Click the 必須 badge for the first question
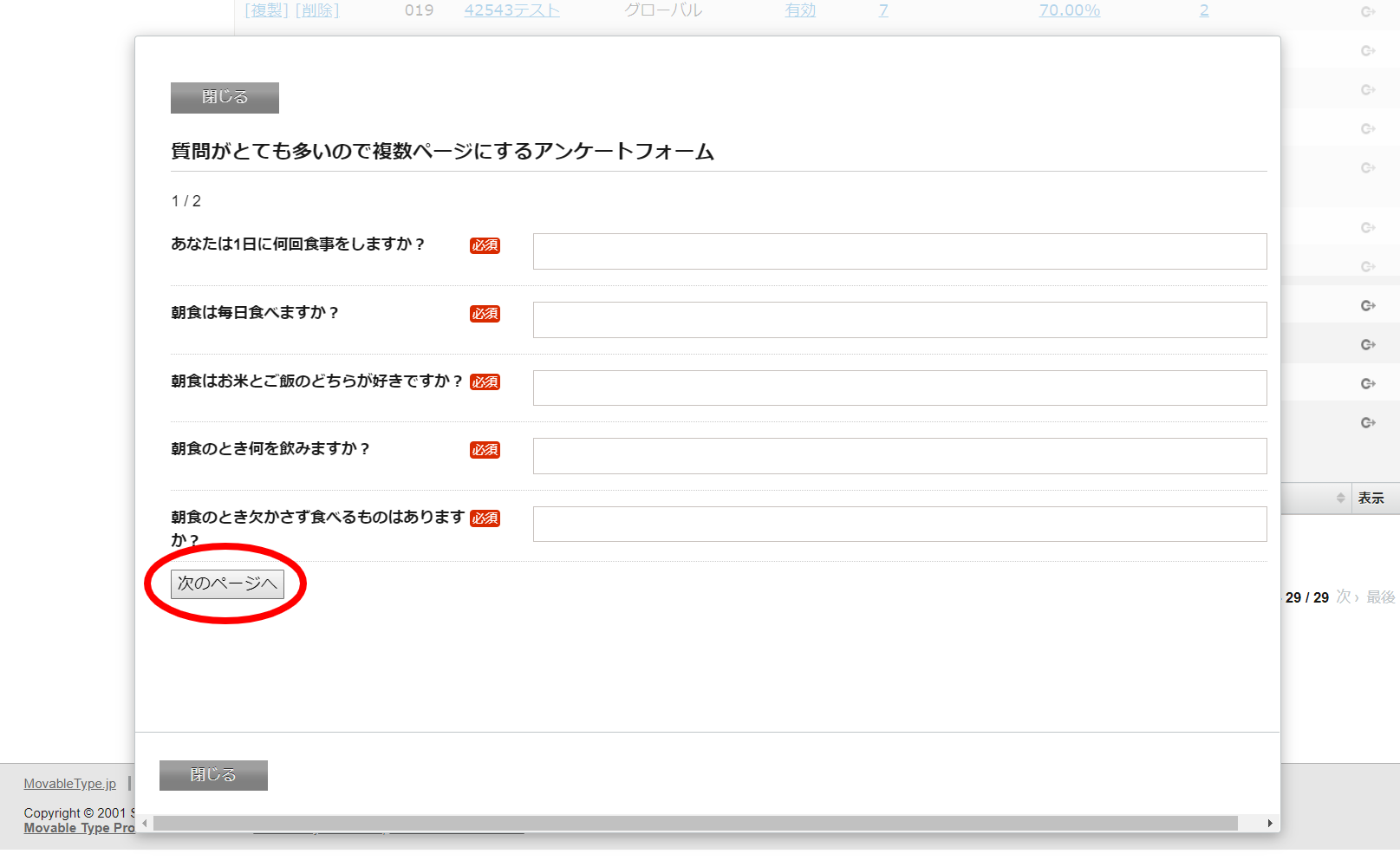1400x867 pixels. 485,245
